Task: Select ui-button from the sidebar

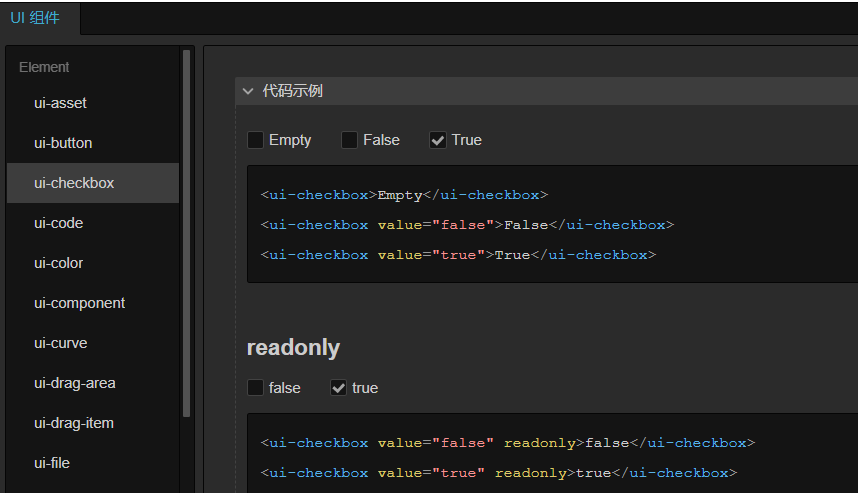Action: [63, 143]
